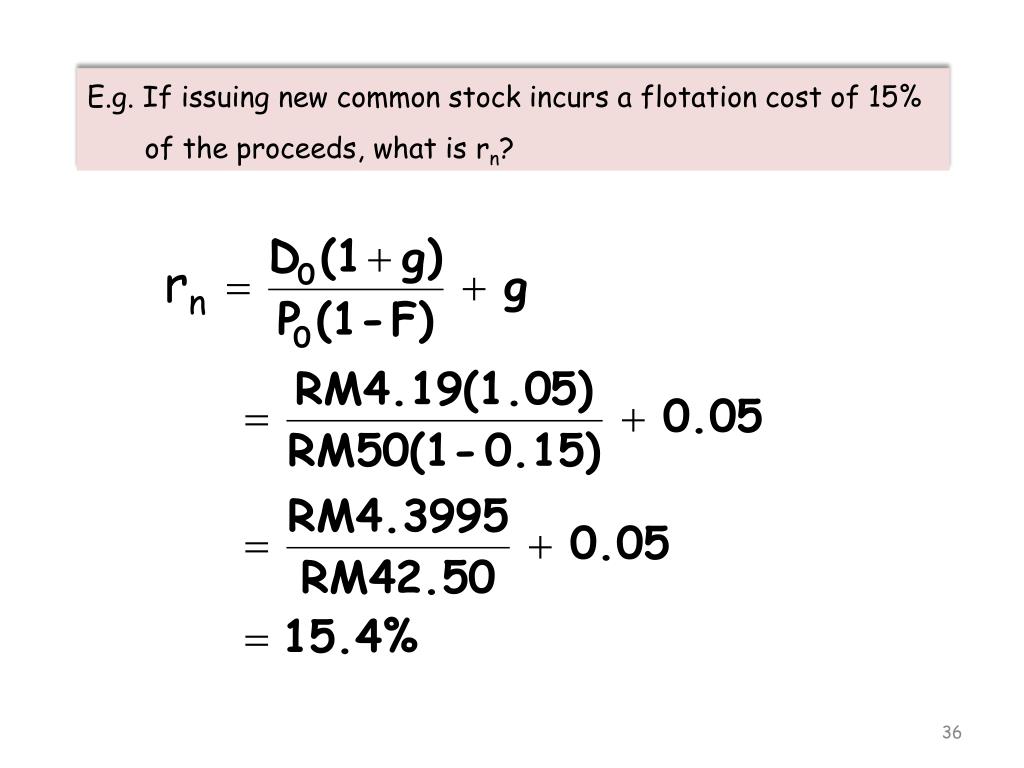Viewport: 1024px width, 768px height.
Task: Click the equals sign before 15.4%
Action: tap(256, 640)
